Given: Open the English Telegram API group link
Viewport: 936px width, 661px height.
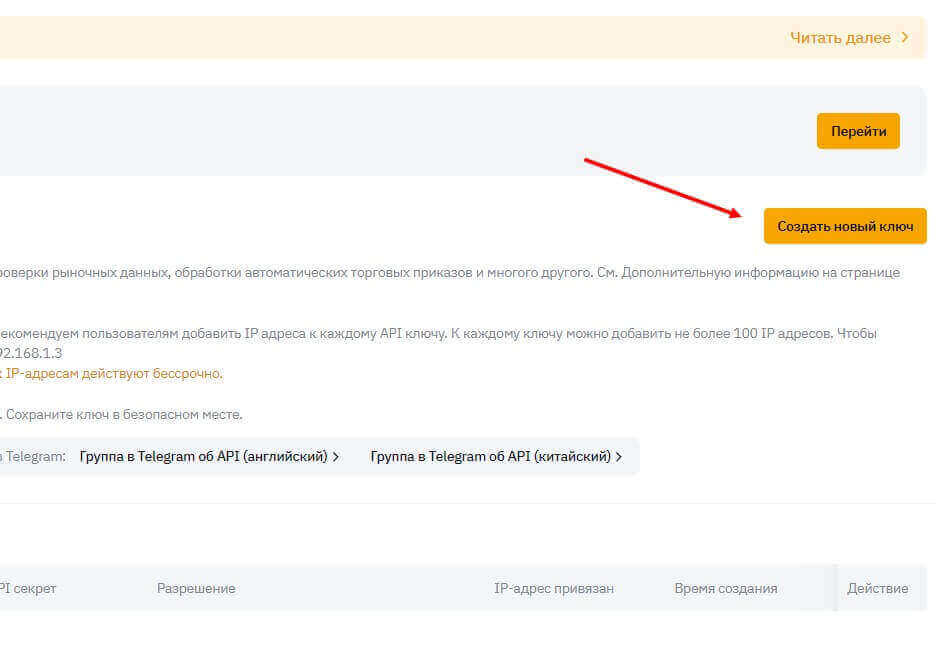Looking at the screenshot, I should 203,456.
